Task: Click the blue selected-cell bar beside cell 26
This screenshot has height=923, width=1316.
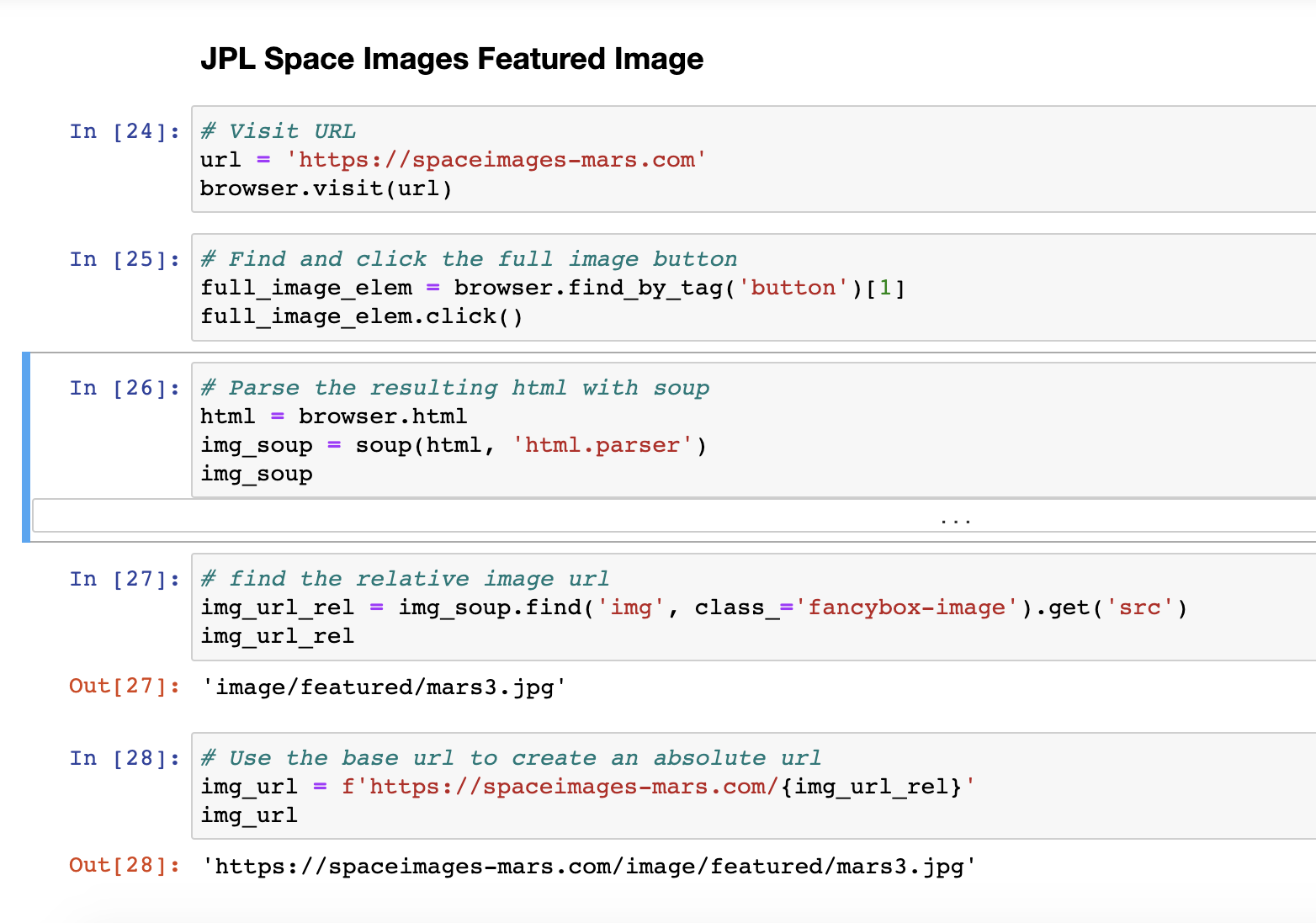Action: pyautogui.click(x=26, y=447)
